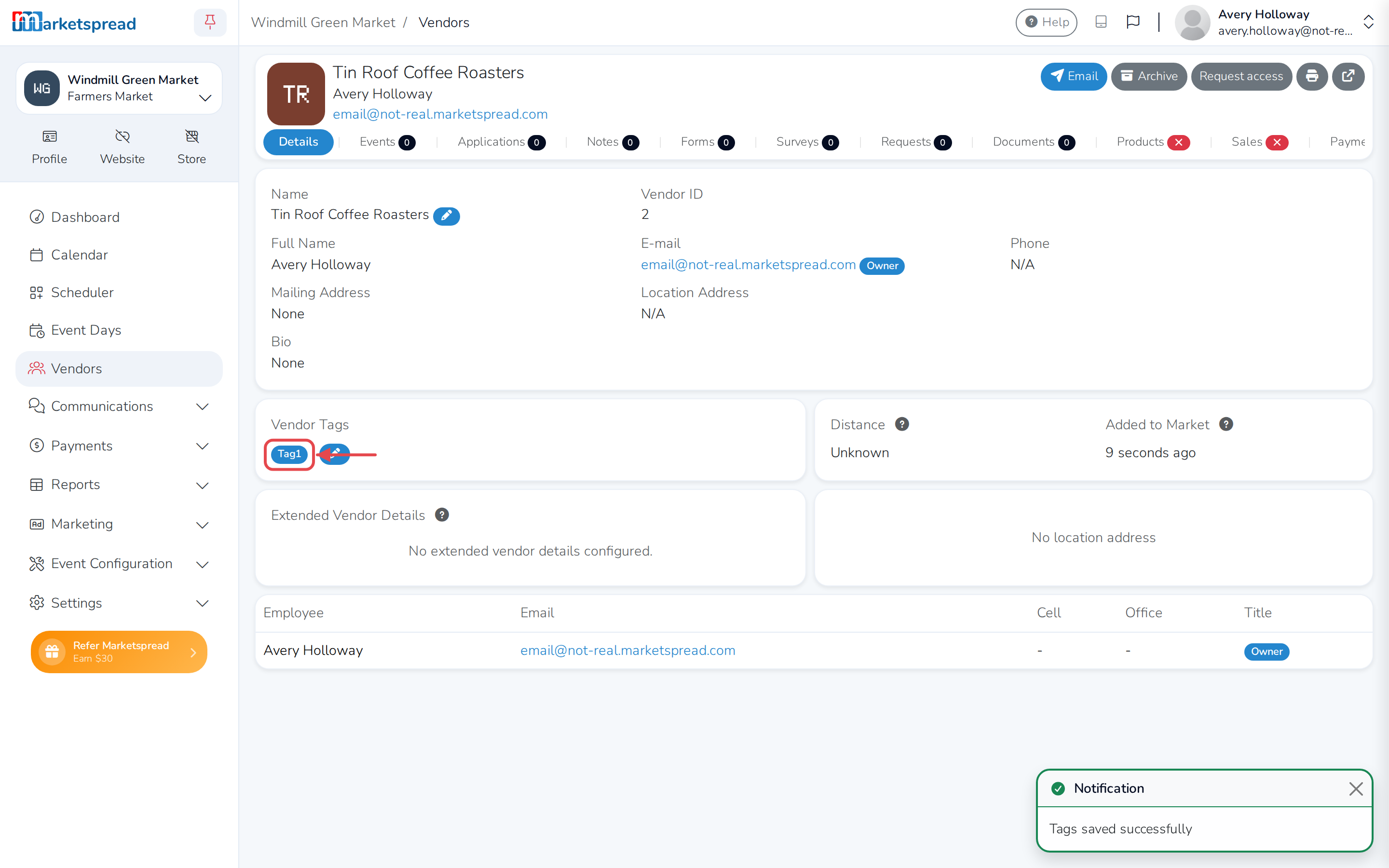This screenshot has height=868, width=1389.
Task: Click the open-in-new-window icon button
Action: click(1348, 76)
